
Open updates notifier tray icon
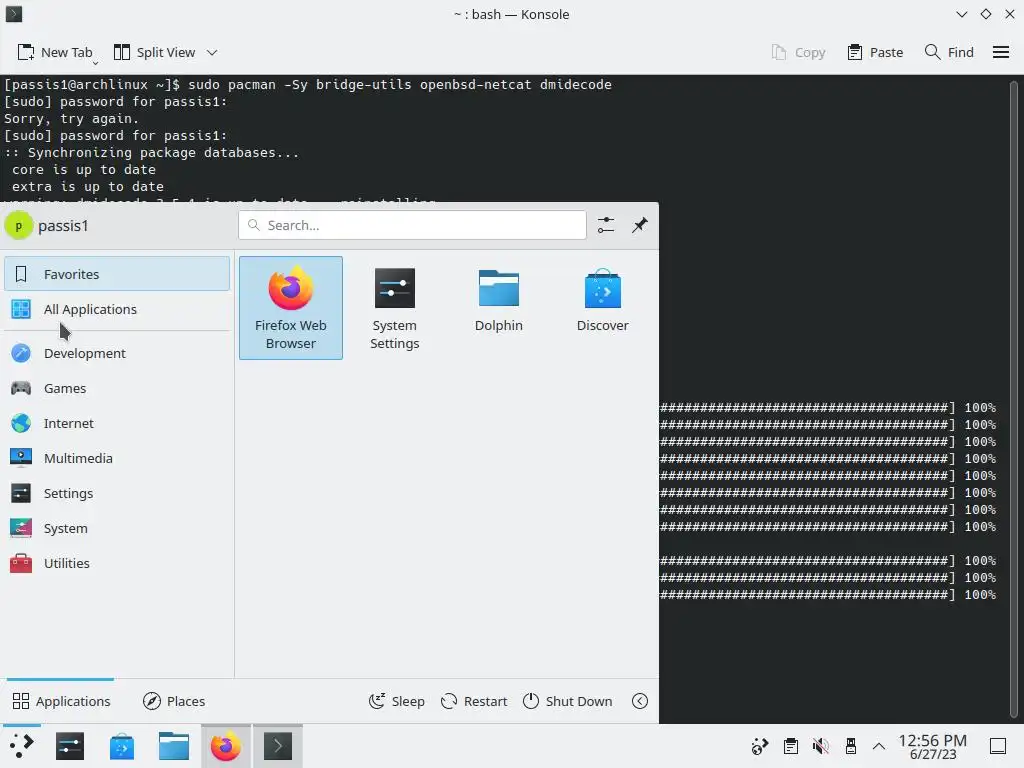click(760, 746)
